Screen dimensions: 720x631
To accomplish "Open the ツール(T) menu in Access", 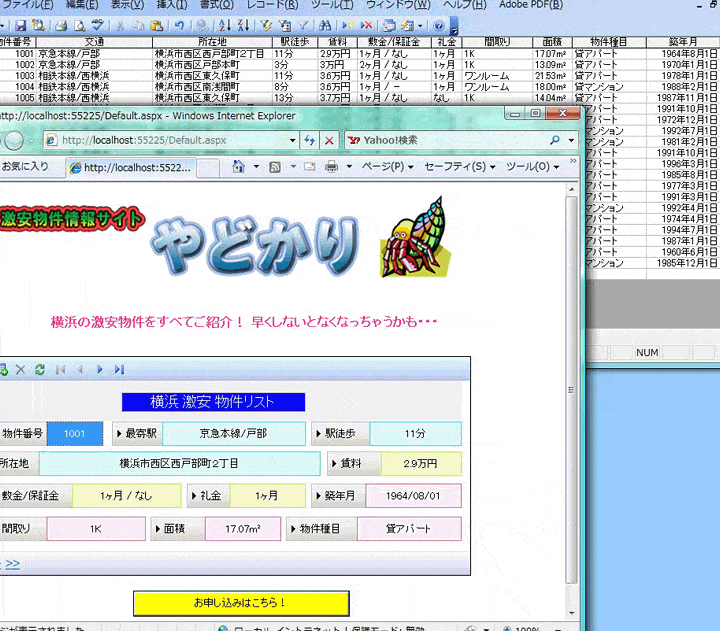I will coord(332,5).
